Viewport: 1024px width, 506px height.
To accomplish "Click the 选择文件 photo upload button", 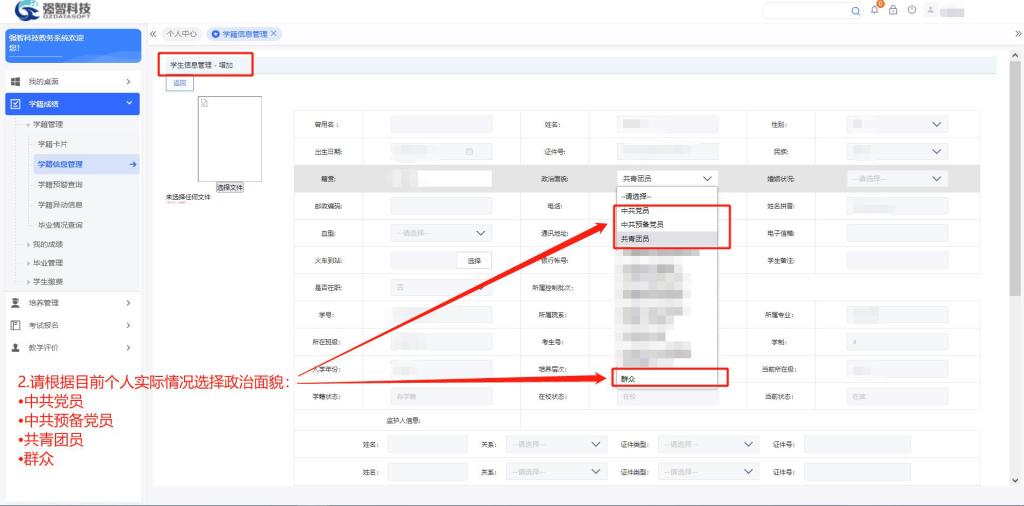I will (x=230, y=187).
